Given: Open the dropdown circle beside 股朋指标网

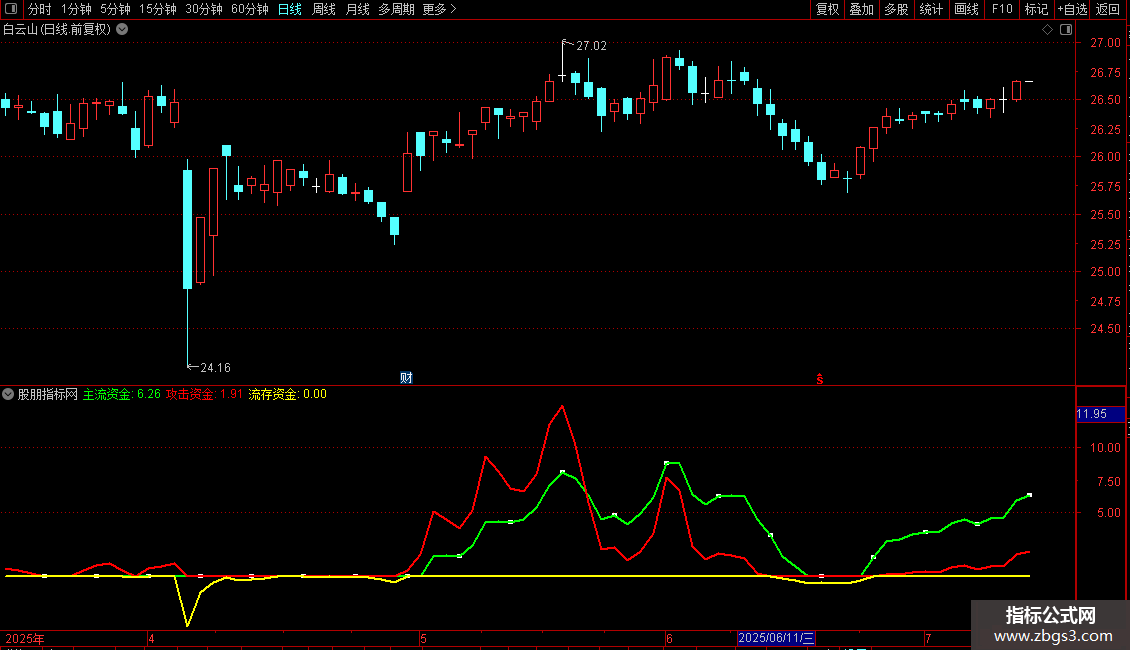Looking at the screenshot, I should [8, 394].
